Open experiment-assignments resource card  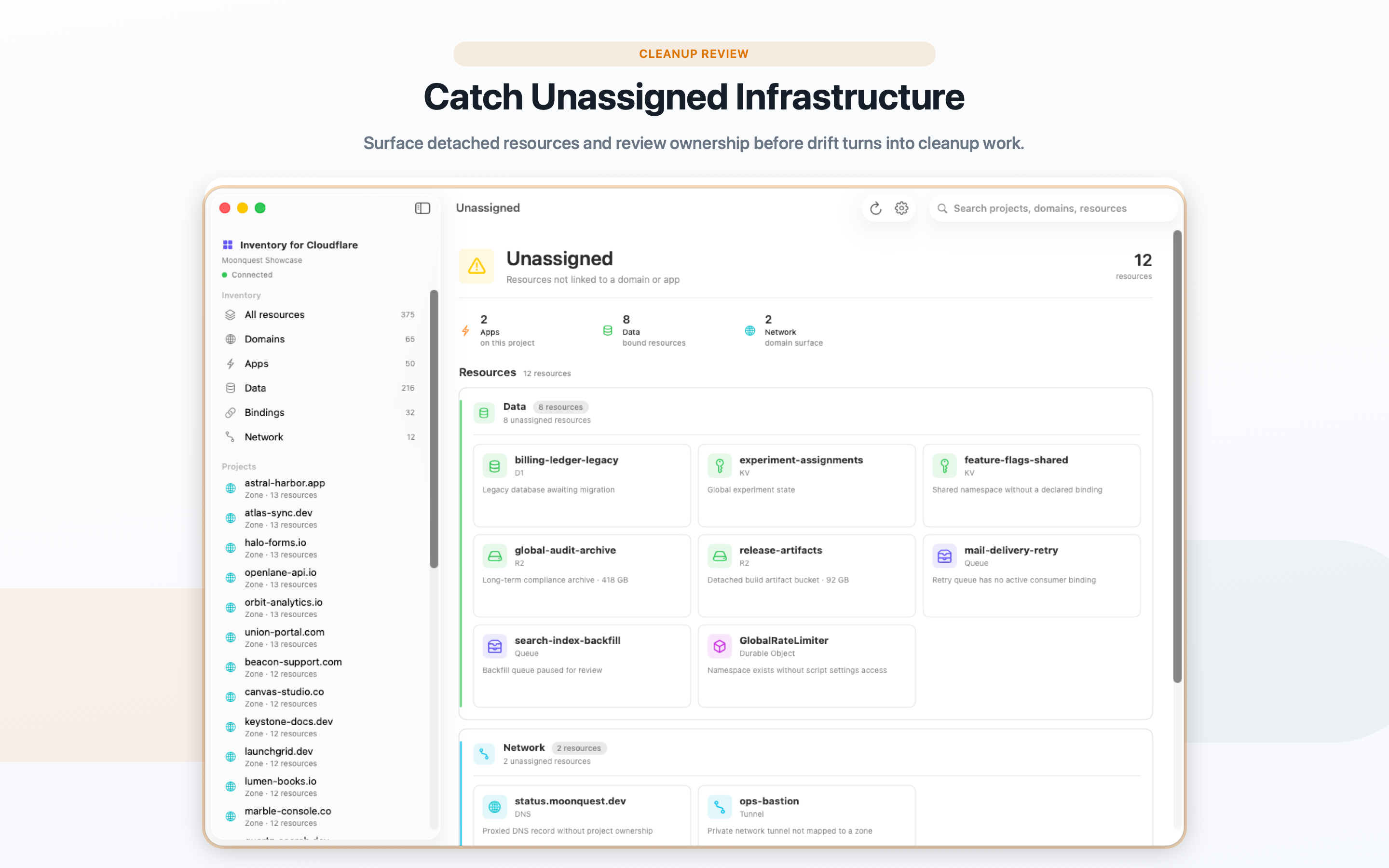click(806, 485)
